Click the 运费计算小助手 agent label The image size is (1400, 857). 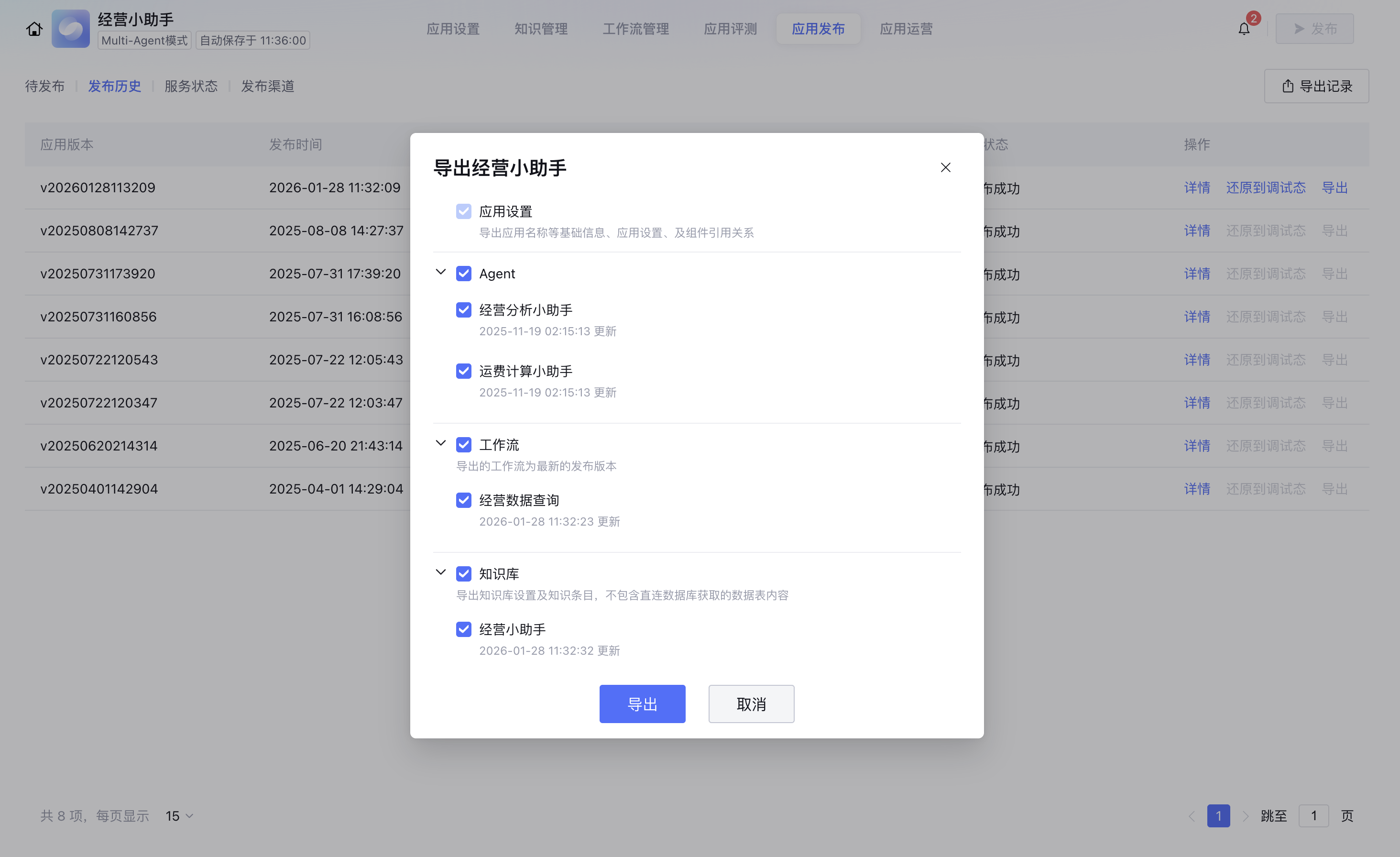525,371
